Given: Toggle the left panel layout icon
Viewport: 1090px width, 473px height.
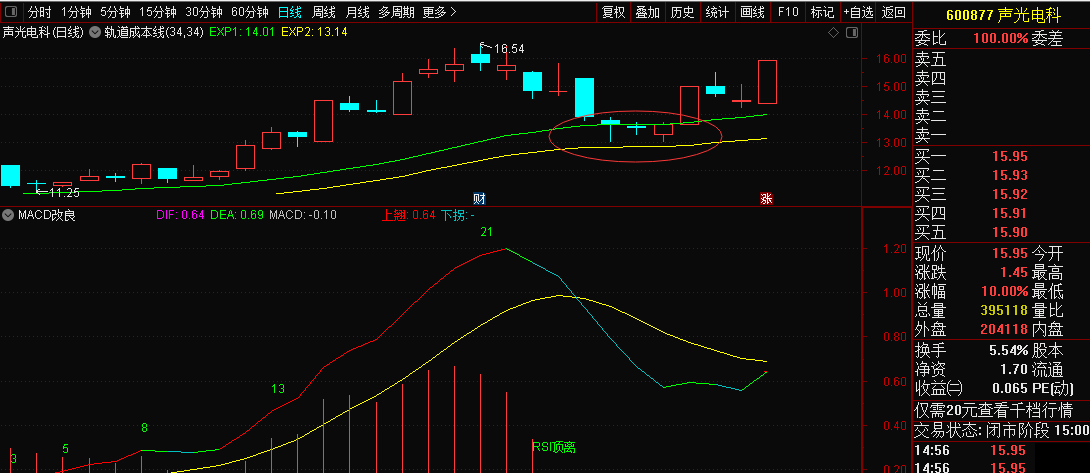Looking at the screenshot, I should 12,12.
